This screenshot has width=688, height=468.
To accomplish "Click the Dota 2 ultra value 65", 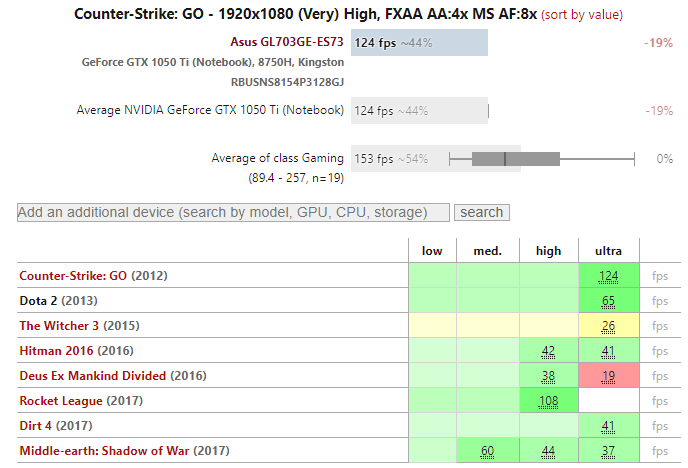I will point(609,301).
